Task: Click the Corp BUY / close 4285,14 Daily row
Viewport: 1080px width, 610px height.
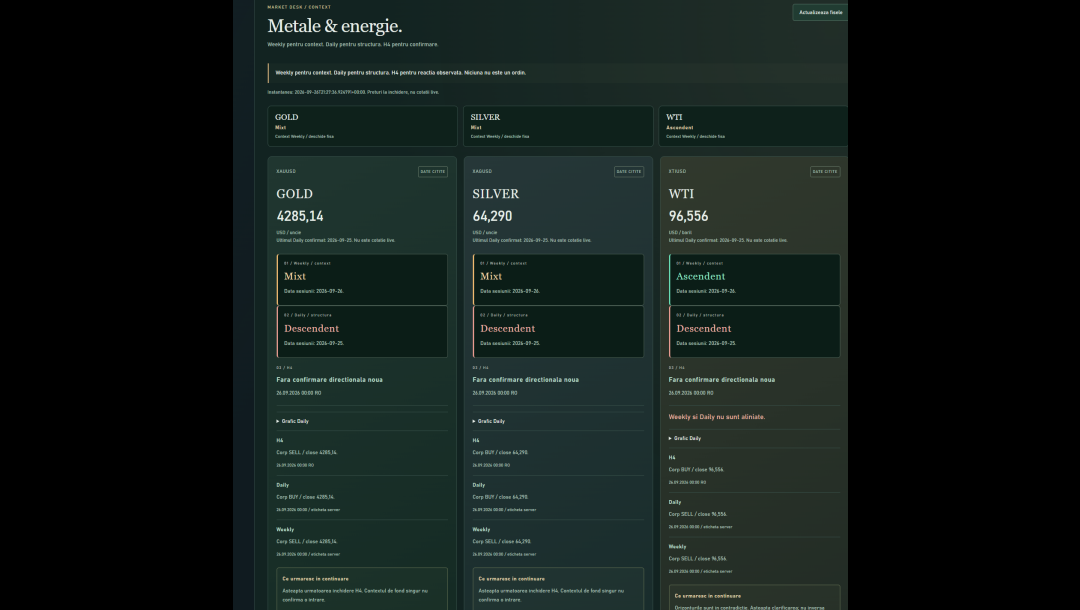Action: [x=306, y=497]
